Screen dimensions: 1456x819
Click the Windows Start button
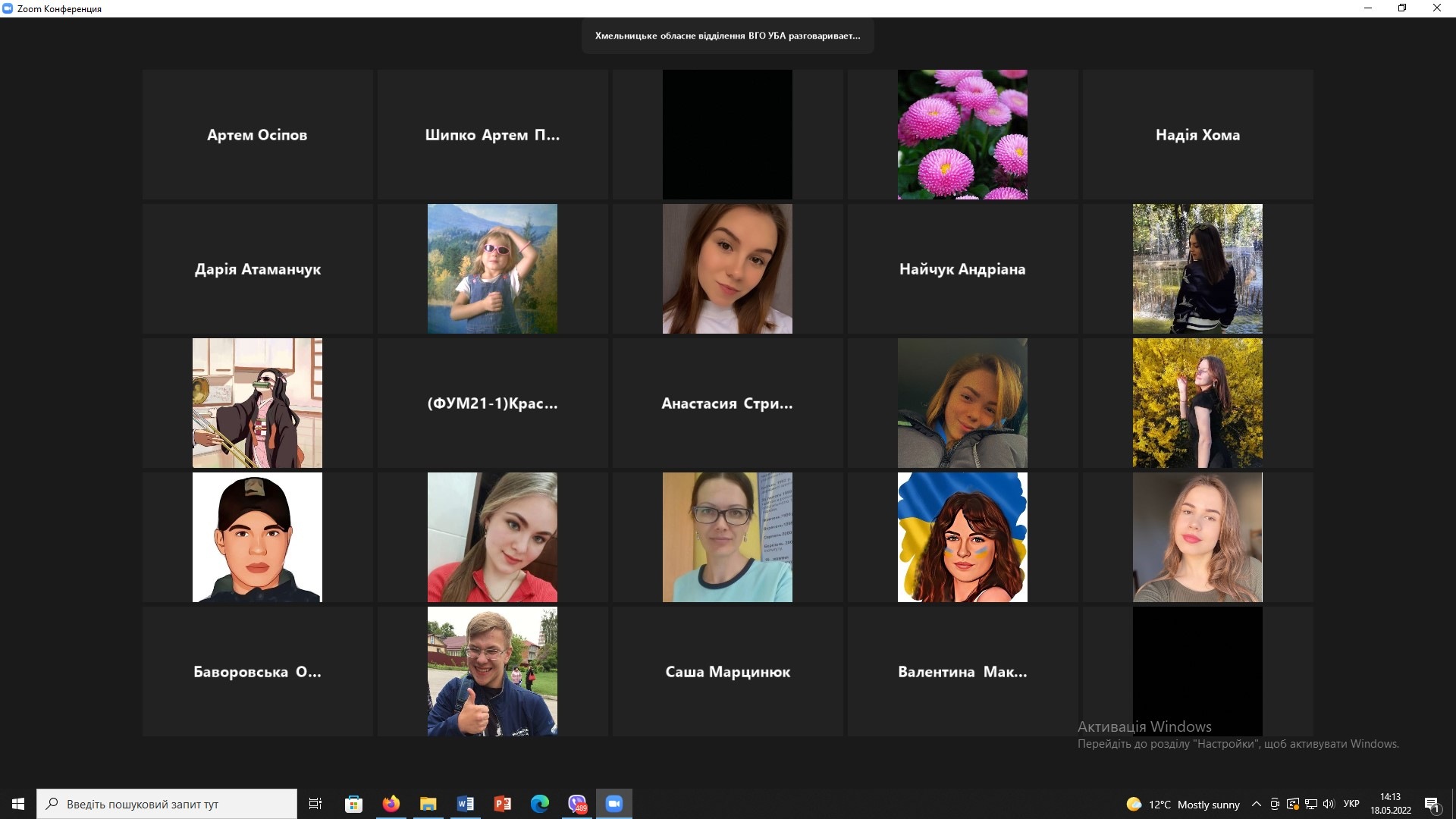pyautogui.click(x=18, y=804)
